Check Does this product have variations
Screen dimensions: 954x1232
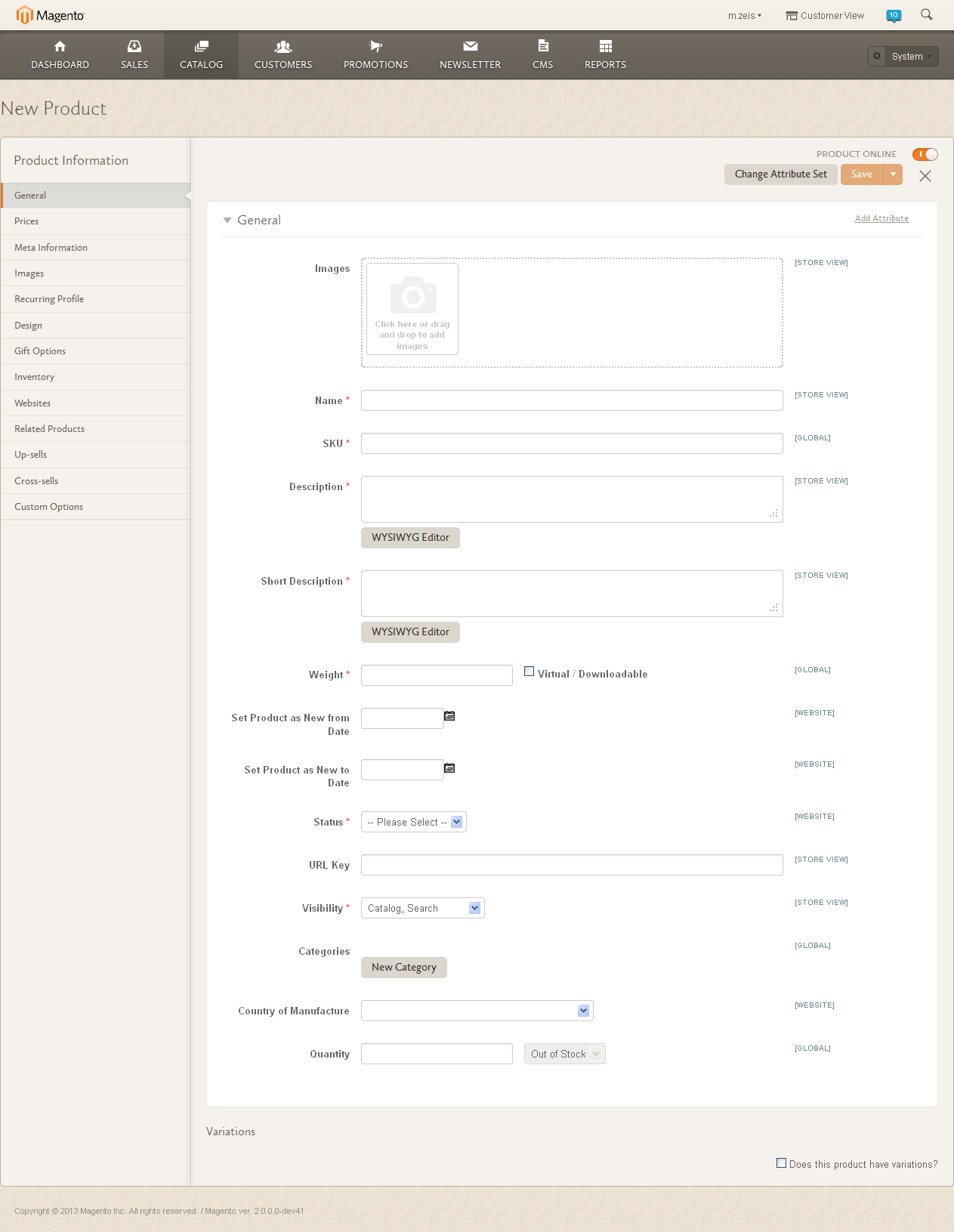782,1163
